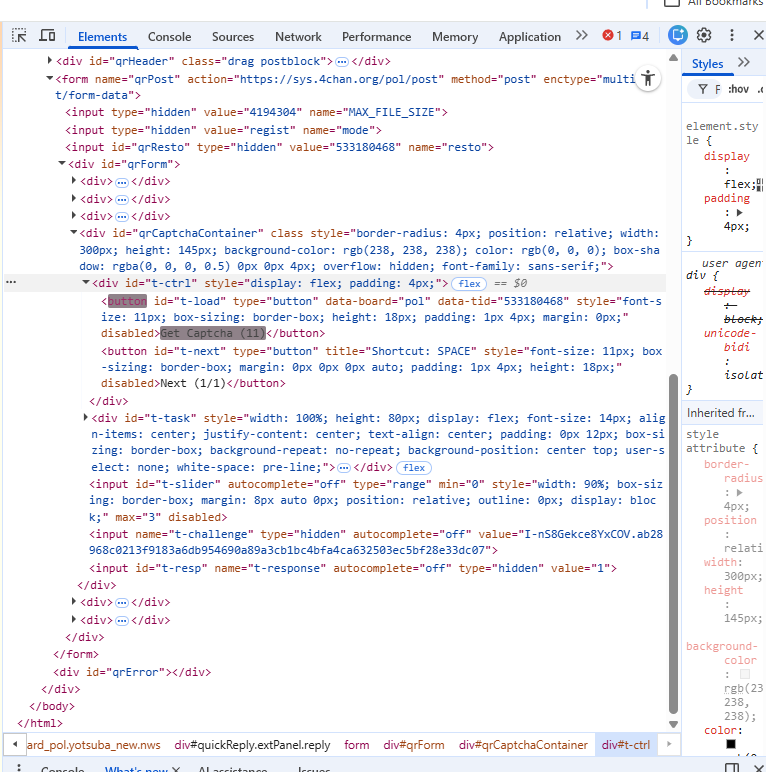Click the flex badge on t-task
The image size is (766, 772).
(414, 468)
